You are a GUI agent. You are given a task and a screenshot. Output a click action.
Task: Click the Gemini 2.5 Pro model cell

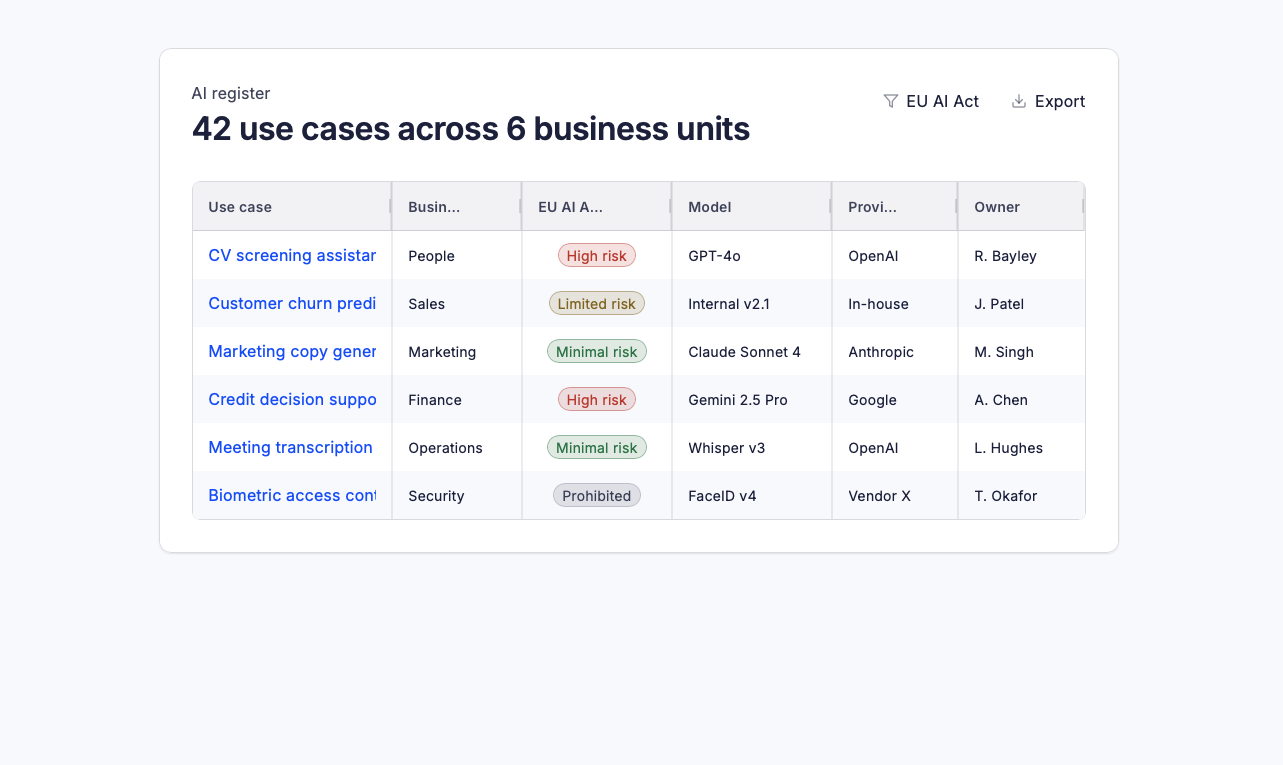[752, 399]
